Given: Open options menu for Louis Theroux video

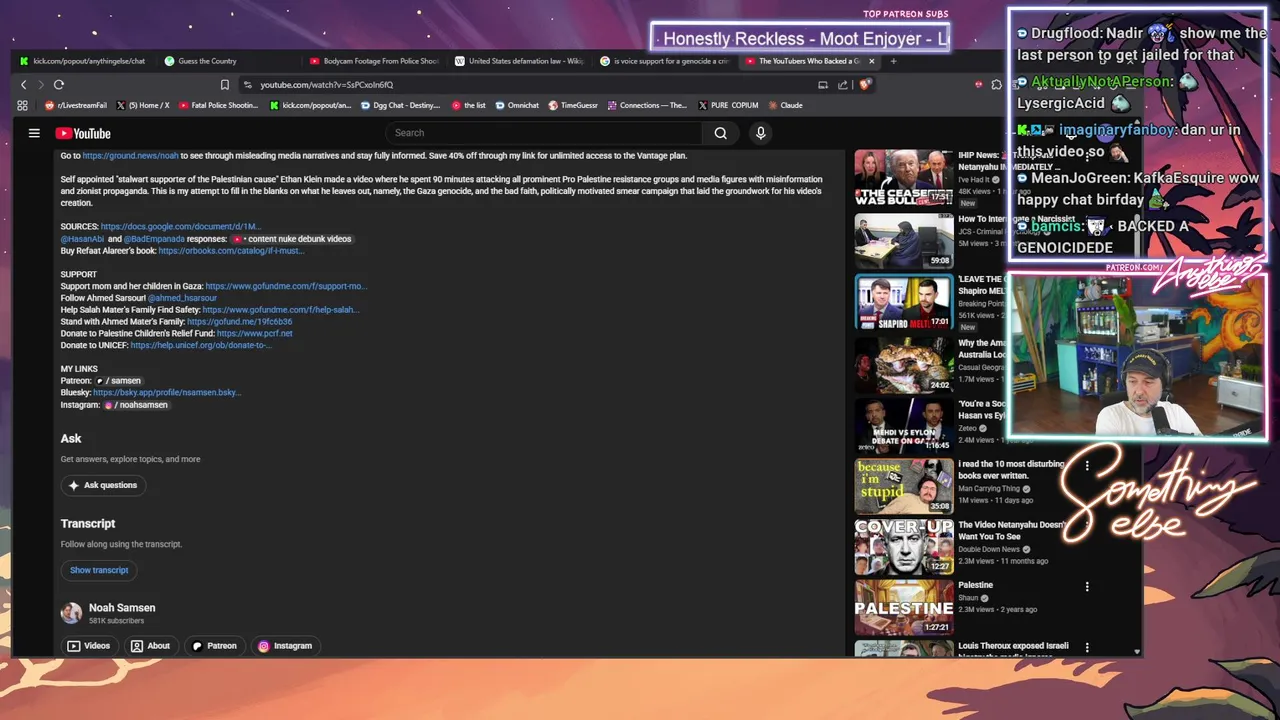Looking at the screenshot, I should click(1087, 648).
